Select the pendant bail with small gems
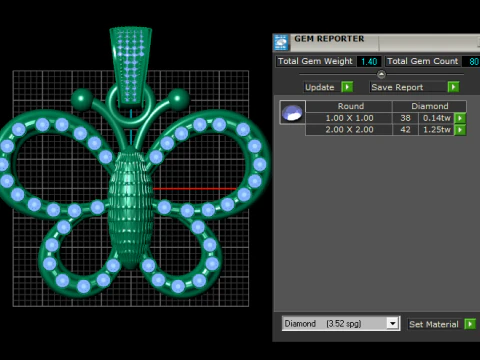Viewport: 480px width, 360px height. coord(131,67)
